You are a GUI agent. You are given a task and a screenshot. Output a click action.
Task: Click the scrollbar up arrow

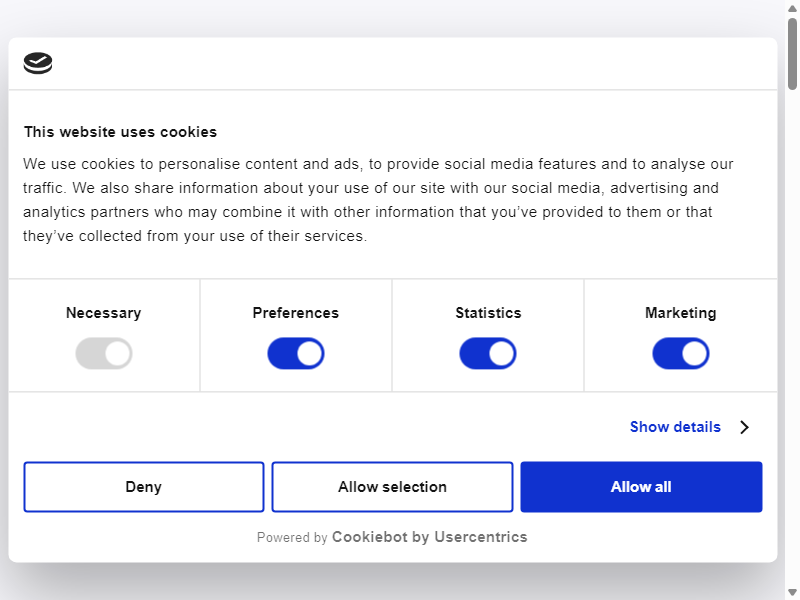[792, 8]
